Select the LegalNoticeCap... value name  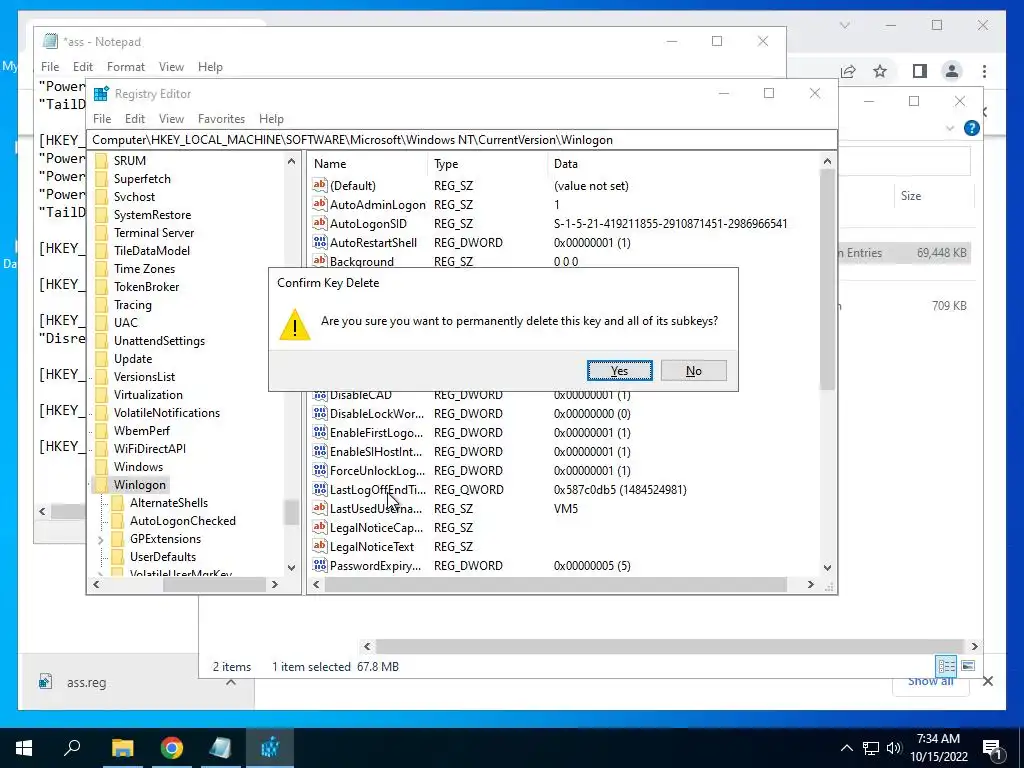point(376,528)
